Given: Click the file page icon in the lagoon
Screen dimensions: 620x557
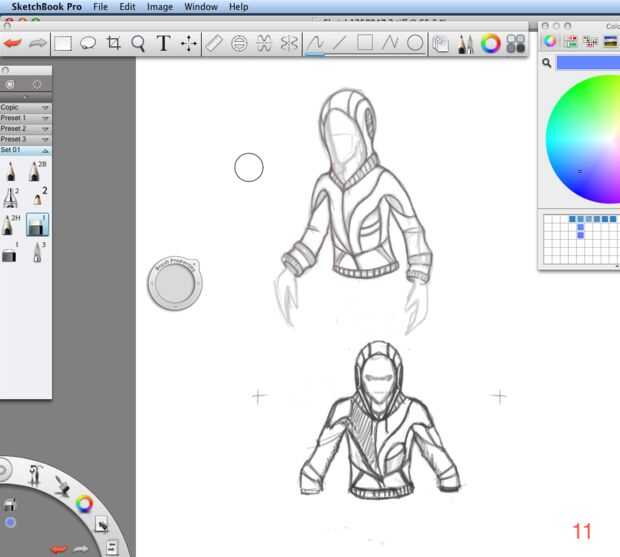Looking at the screenshot, I should [112, 548].
